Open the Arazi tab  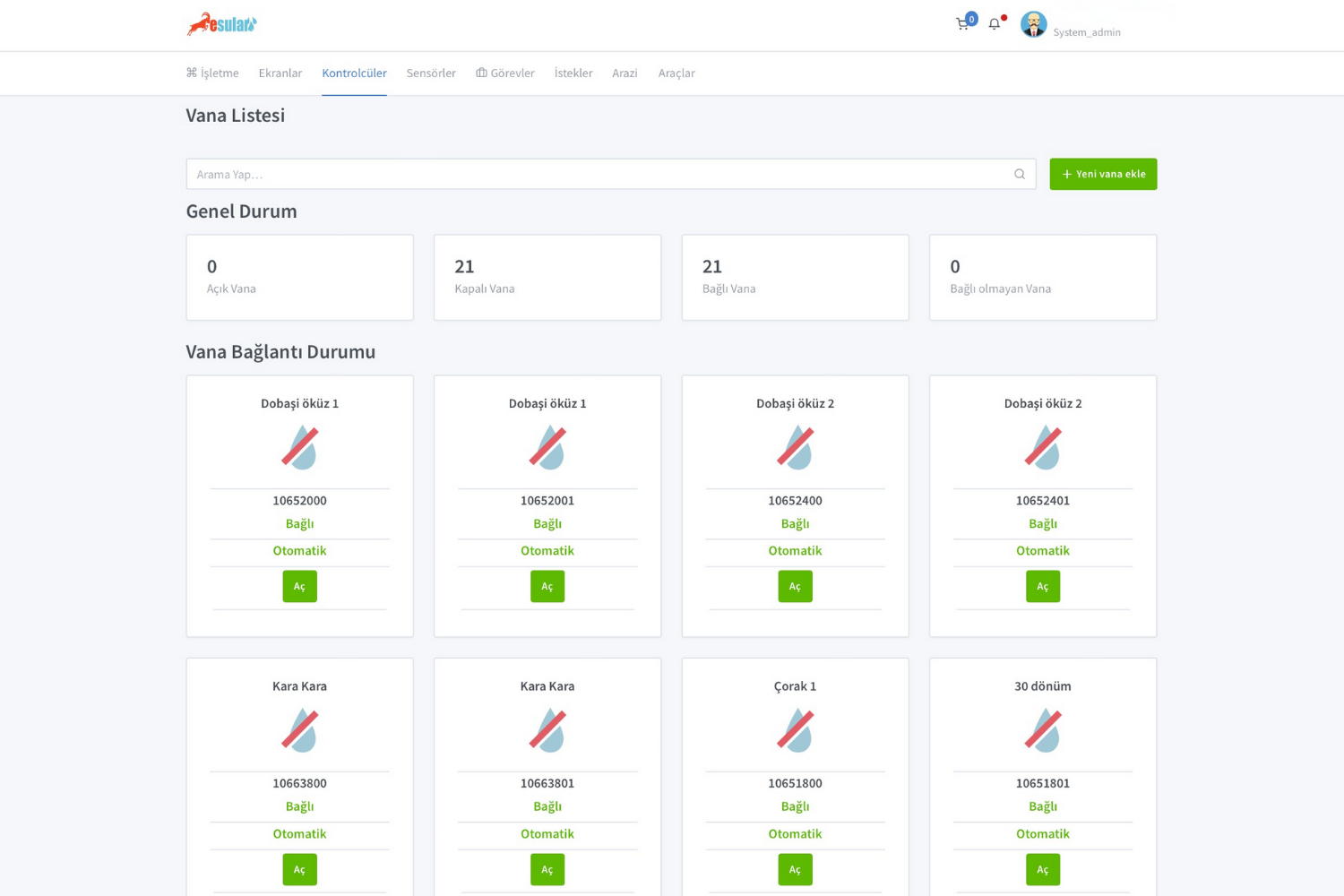[x=625, y=73]
